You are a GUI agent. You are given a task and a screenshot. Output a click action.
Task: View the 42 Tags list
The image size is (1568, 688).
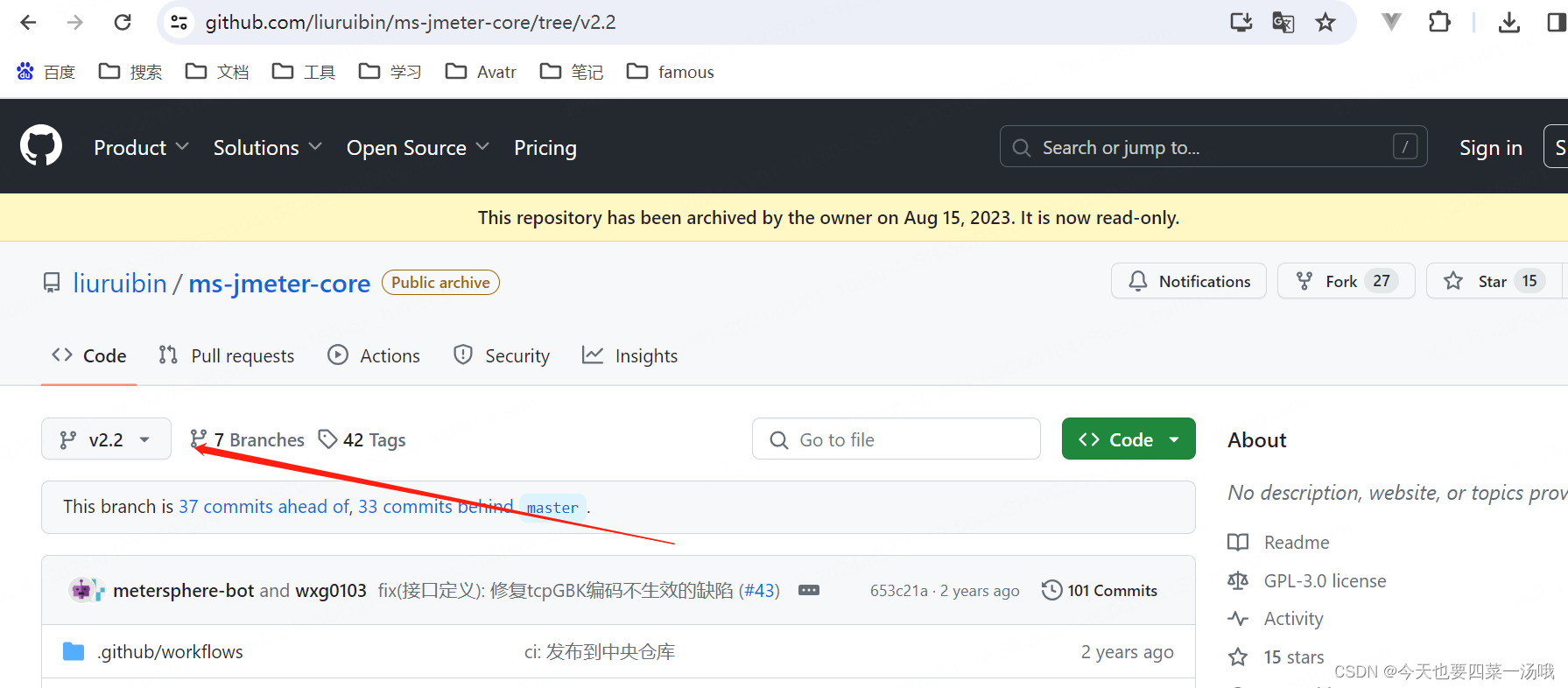(x=362, y=439)
